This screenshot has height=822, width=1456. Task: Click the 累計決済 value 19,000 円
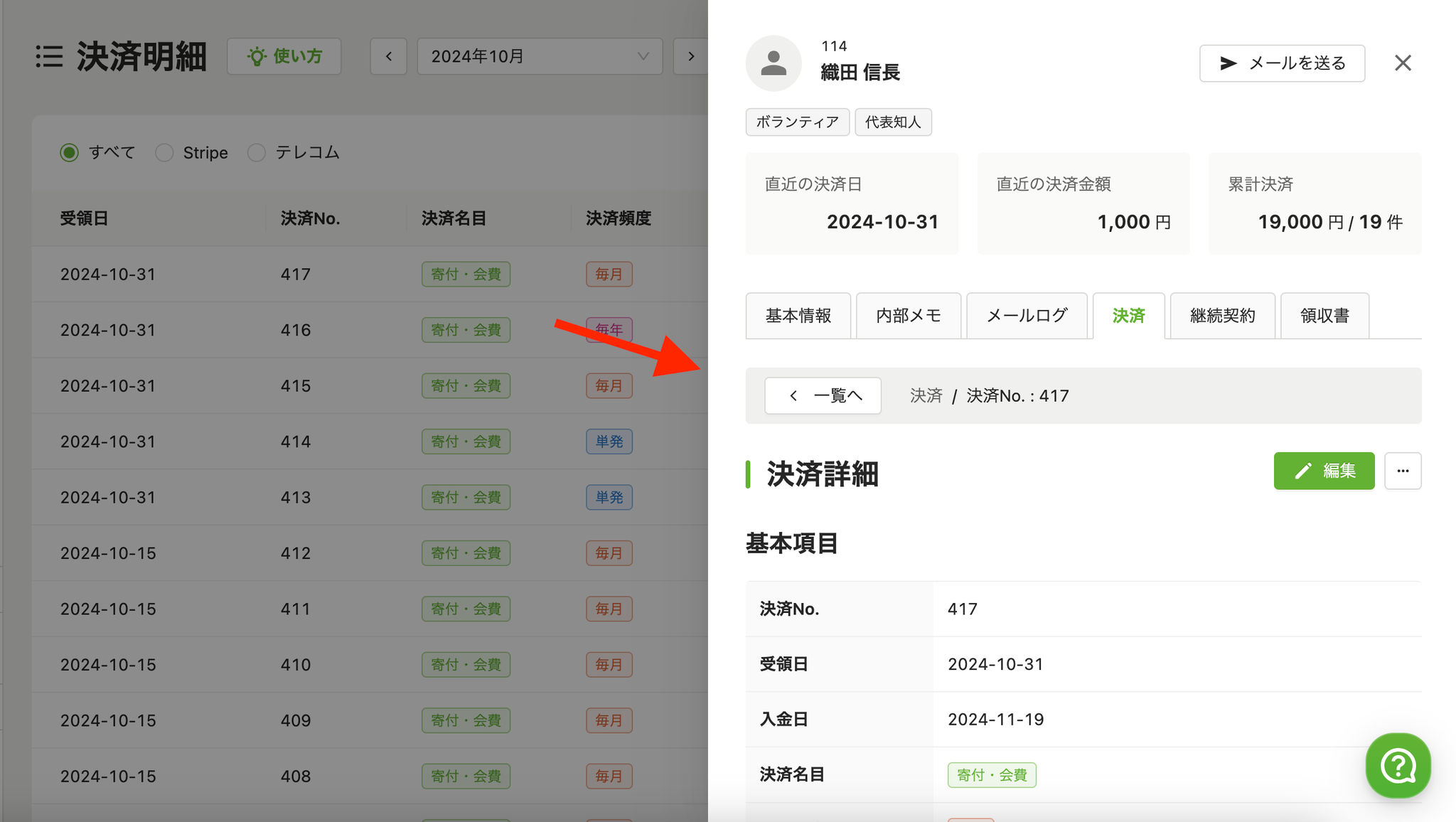point(1300,222)
